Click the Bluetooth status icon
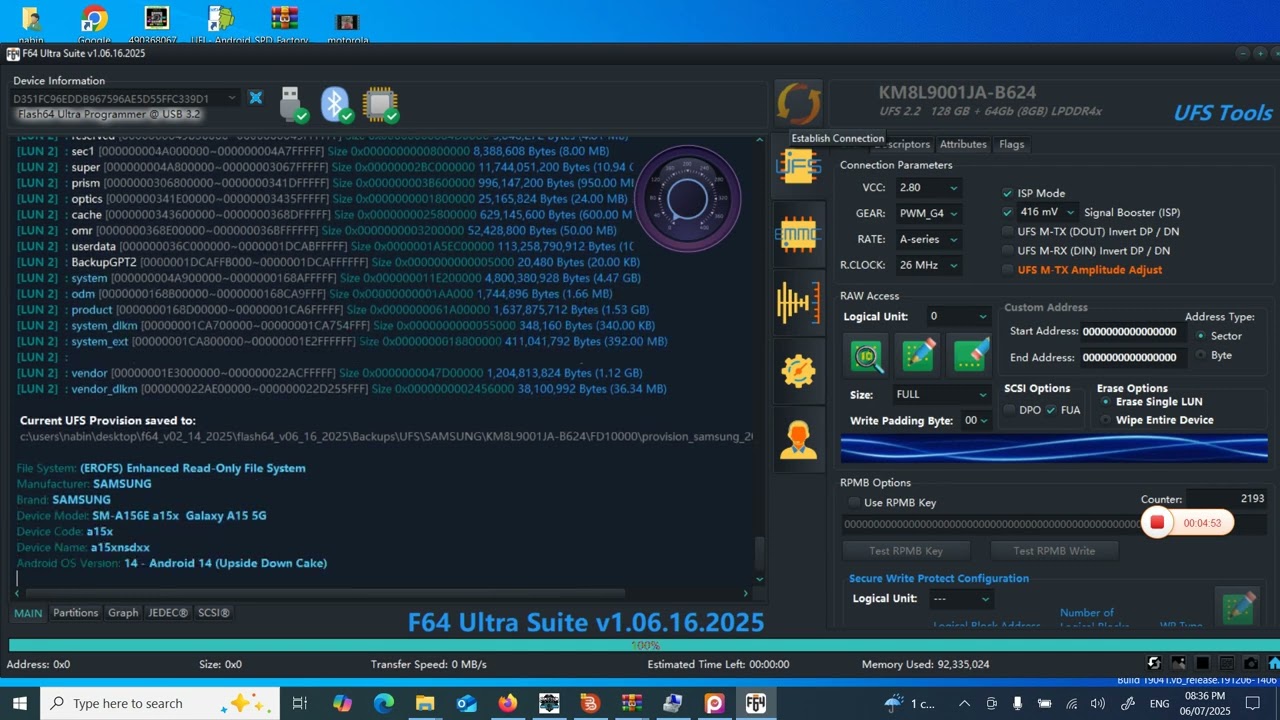Image resolution: width=1280 pixels, height=720 pixels. [336, 104]
